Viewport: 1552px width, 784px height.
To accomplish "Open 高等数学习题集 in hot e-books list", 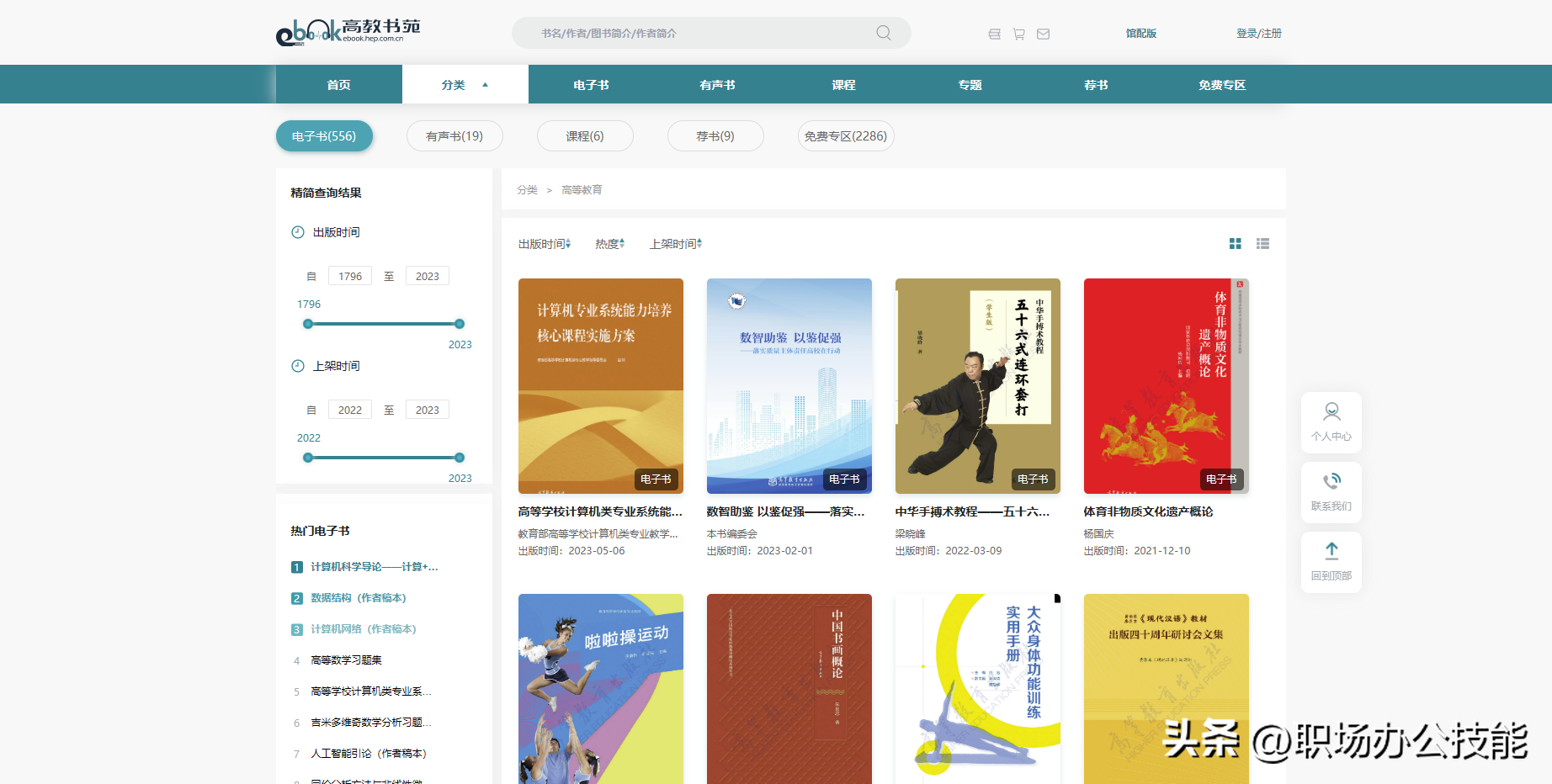I will [346, 660].
